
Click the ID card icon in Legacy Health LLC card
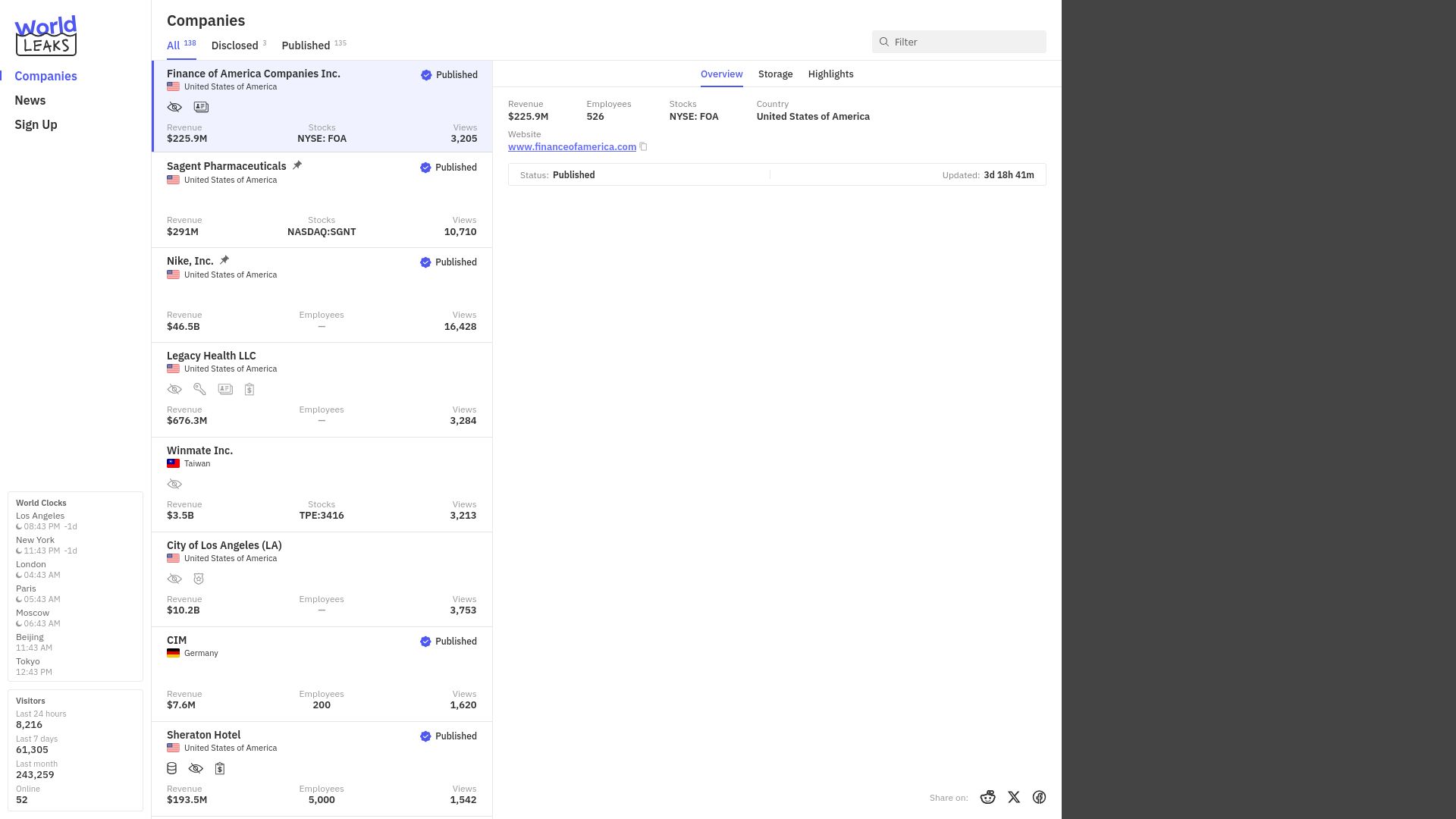click(225, 389)
